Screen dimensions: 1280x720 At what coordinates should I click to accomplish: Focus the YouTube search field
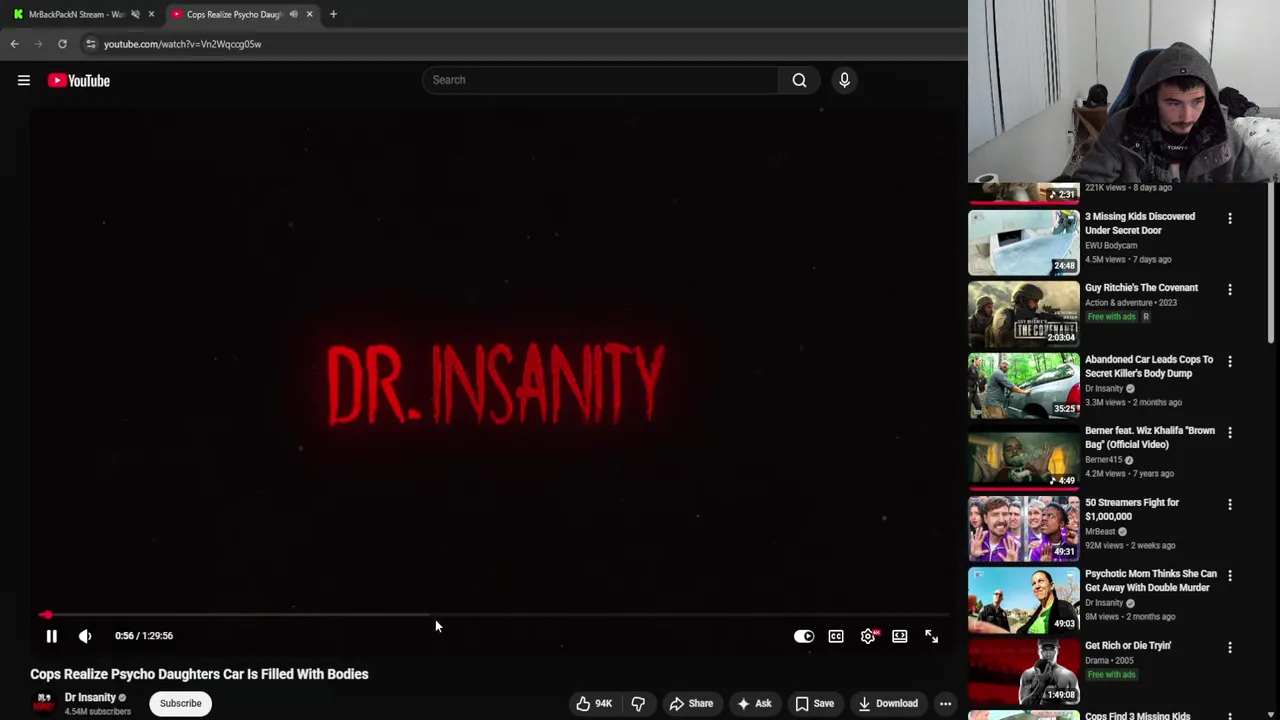(600, 80)
